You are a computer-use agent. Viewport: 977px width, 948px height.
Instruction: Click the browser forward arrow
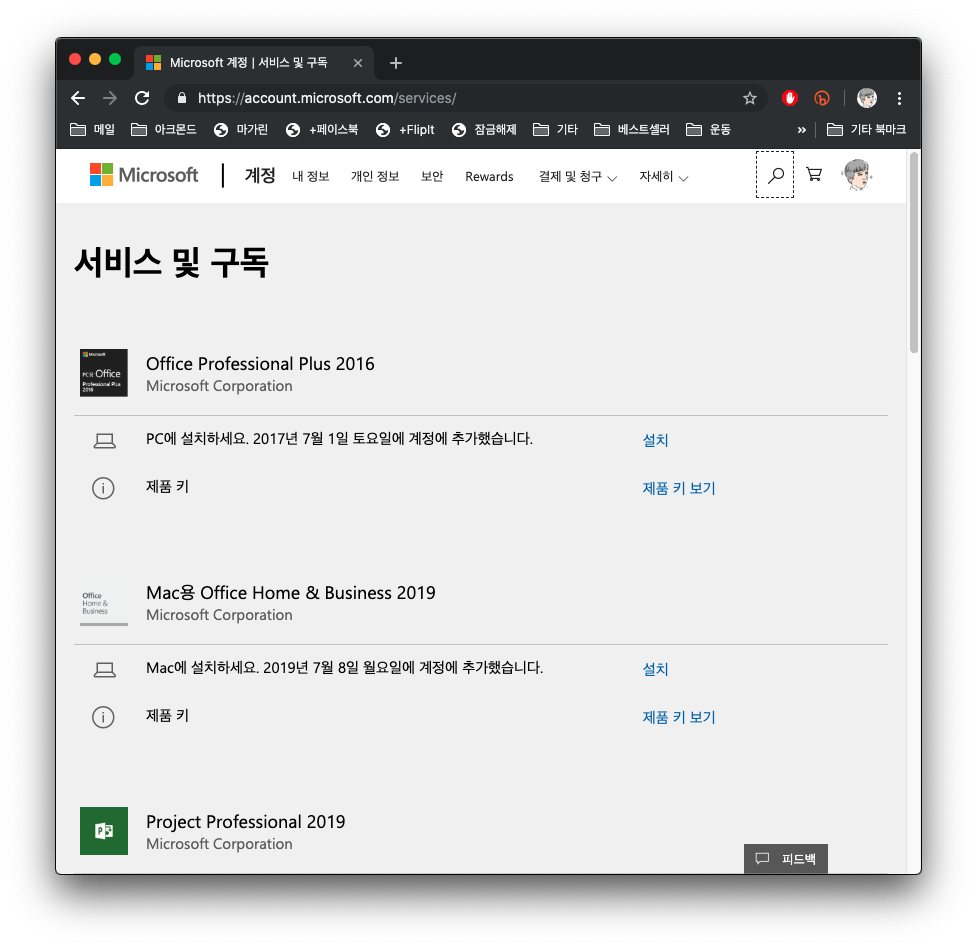(x=110, y=98)
